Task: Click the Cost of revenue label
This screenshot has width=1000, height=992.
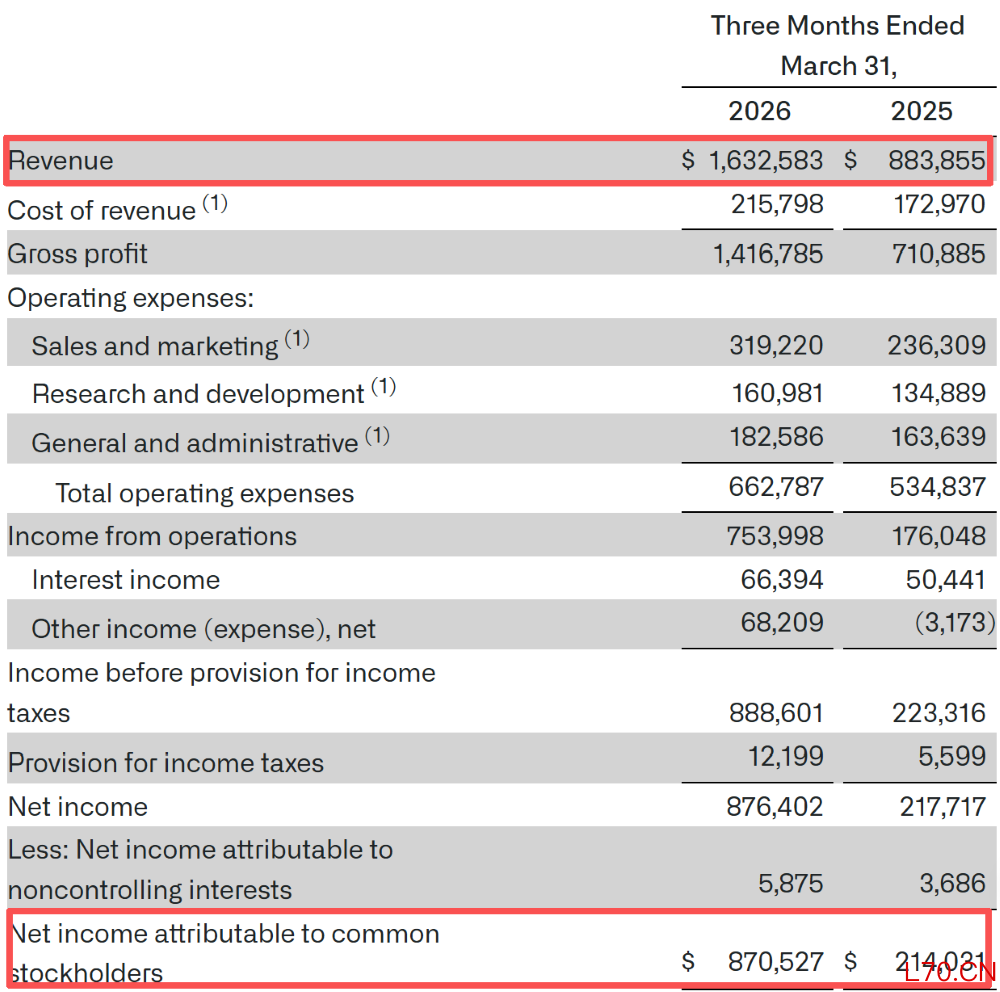Action: point(101,211)
